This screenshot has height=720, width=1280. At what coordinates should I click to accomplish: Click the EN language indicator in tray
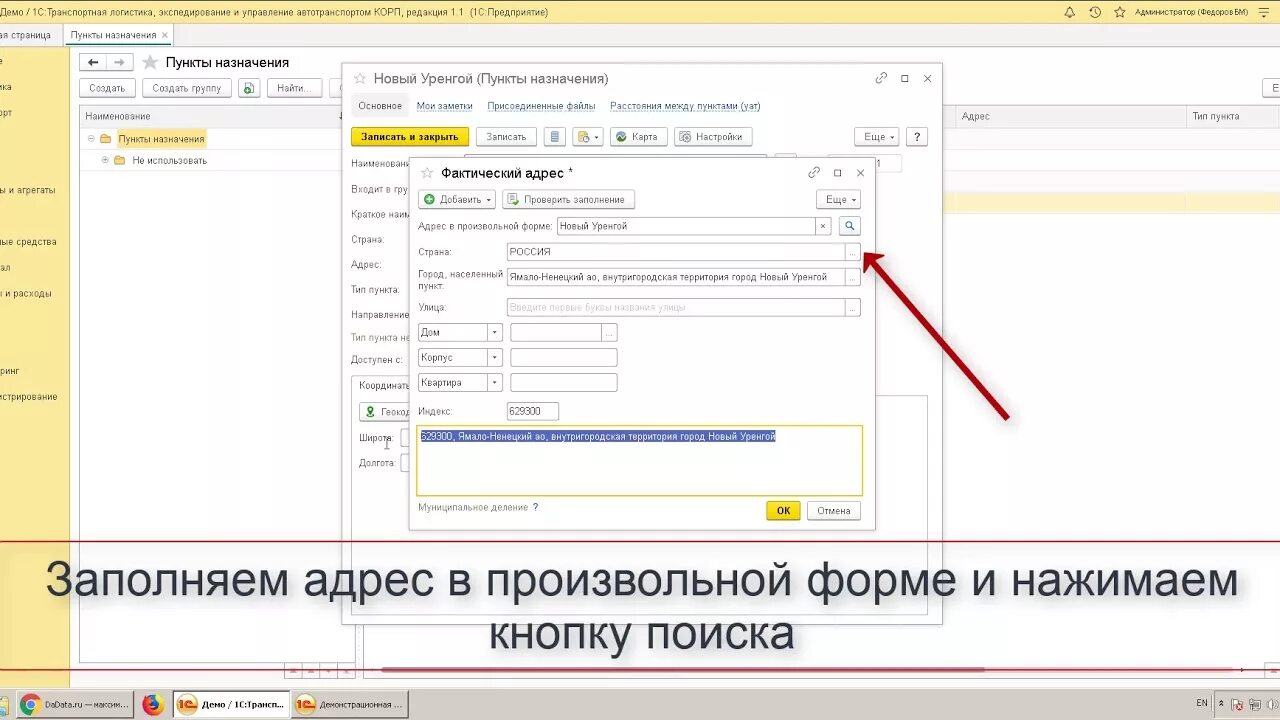click(1201, 703)
